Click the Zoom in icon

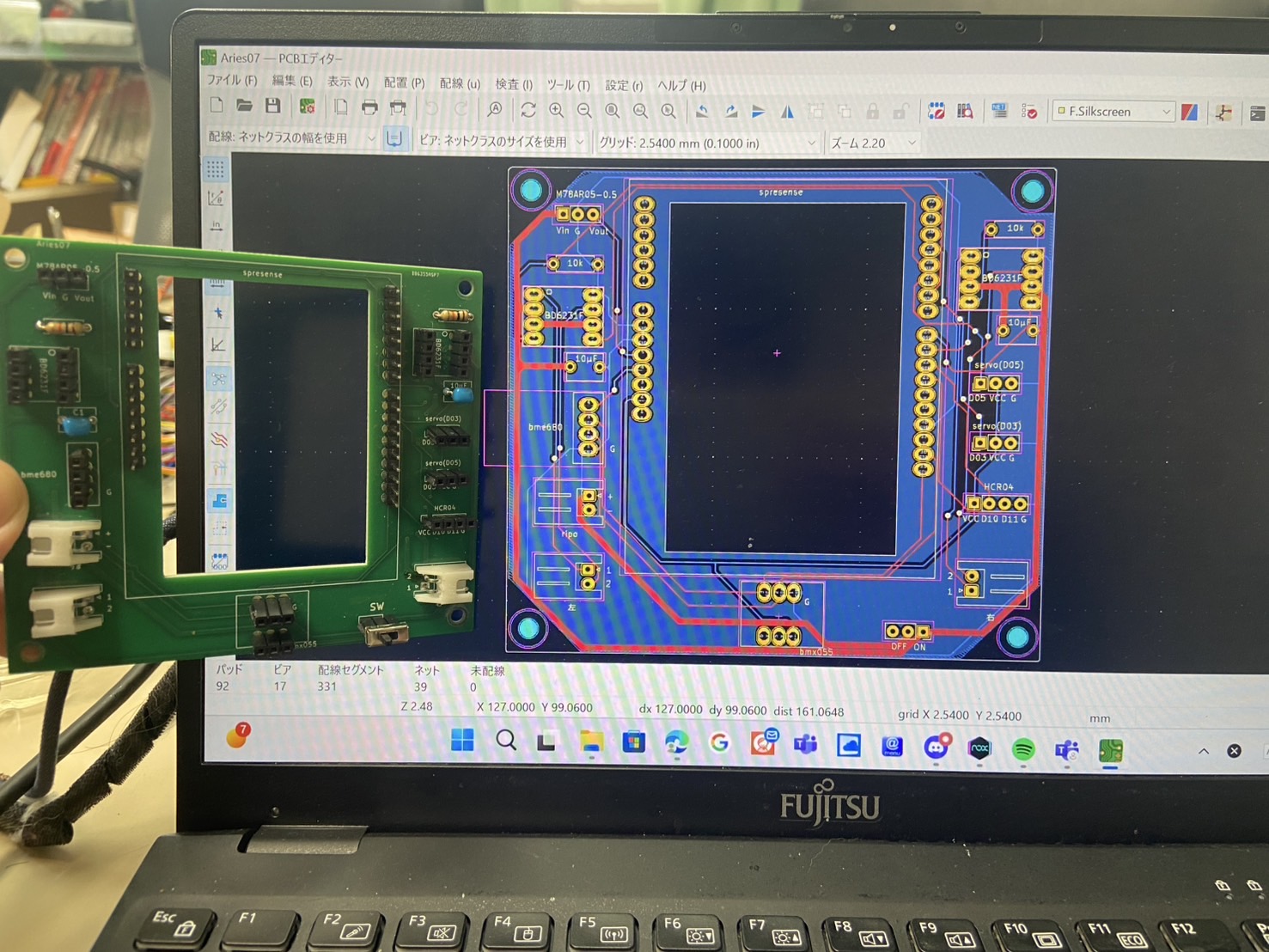pyautogui.click(x=557, y=110)
